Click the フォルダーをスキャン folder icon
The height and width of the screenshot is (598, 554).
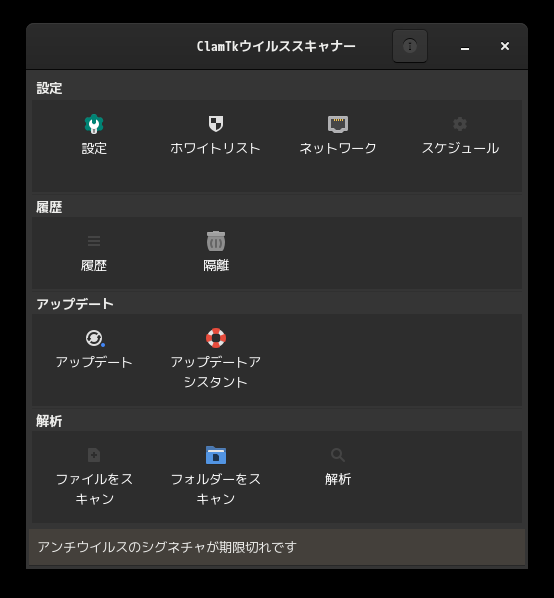(216, 455)
